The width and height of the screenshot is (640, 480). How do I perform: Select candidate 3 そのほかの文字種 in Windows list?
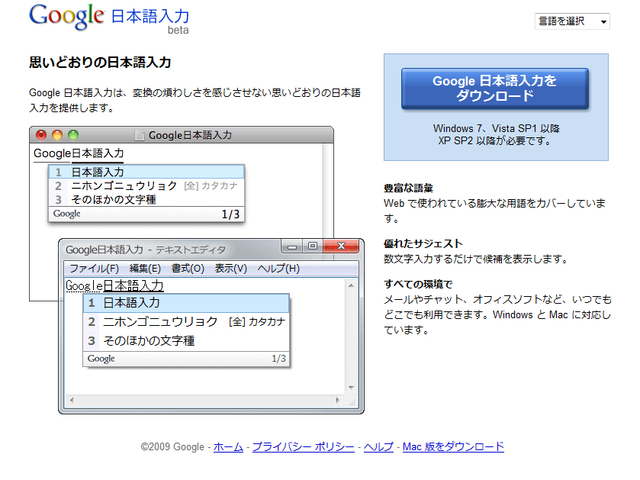click(x=187, y=340)
